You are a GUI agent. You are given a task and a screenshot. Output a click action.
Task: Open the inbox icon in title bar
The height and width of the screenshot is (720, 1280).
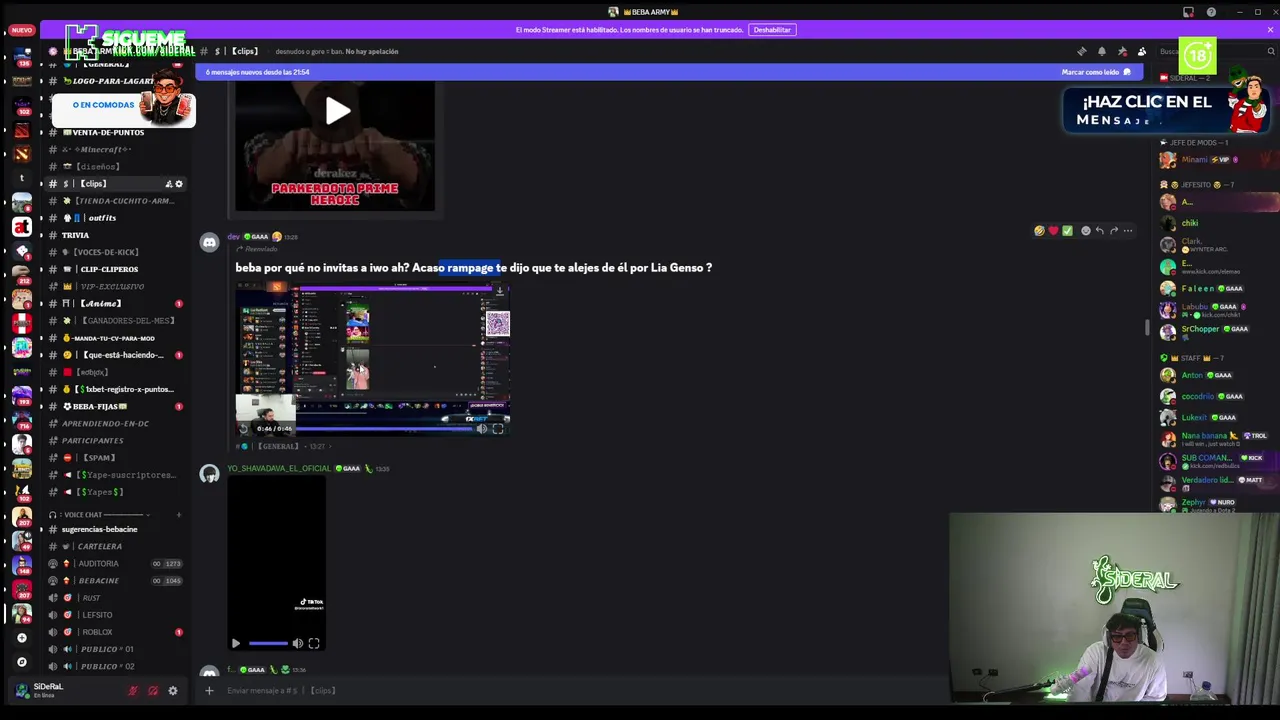[x=1188, y=12]
